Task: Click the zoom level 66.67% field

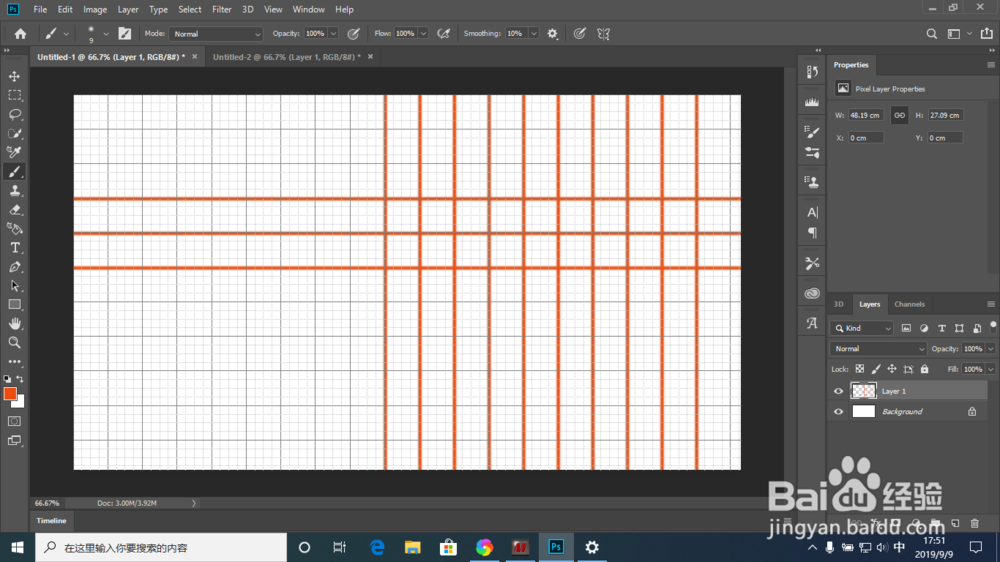Action: click(x=47, y=503)
